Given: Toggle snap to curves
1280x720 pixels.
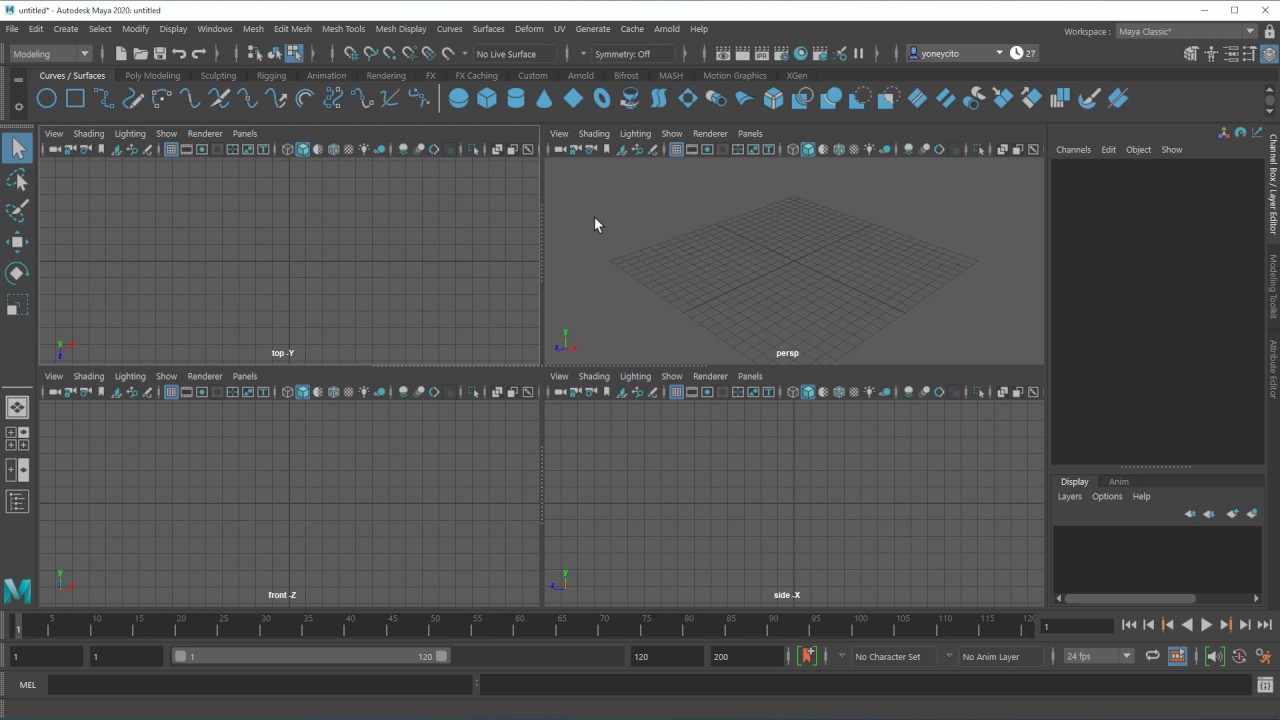Looking at the screenshot, I should tap(370, 53).
